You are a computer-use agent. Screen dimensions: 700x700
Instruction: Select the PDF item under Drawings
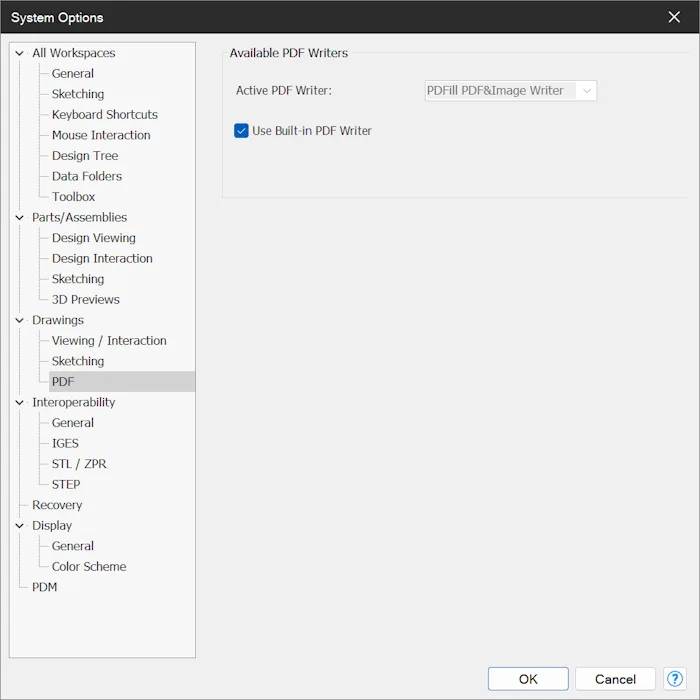click(x=122, y=381)
